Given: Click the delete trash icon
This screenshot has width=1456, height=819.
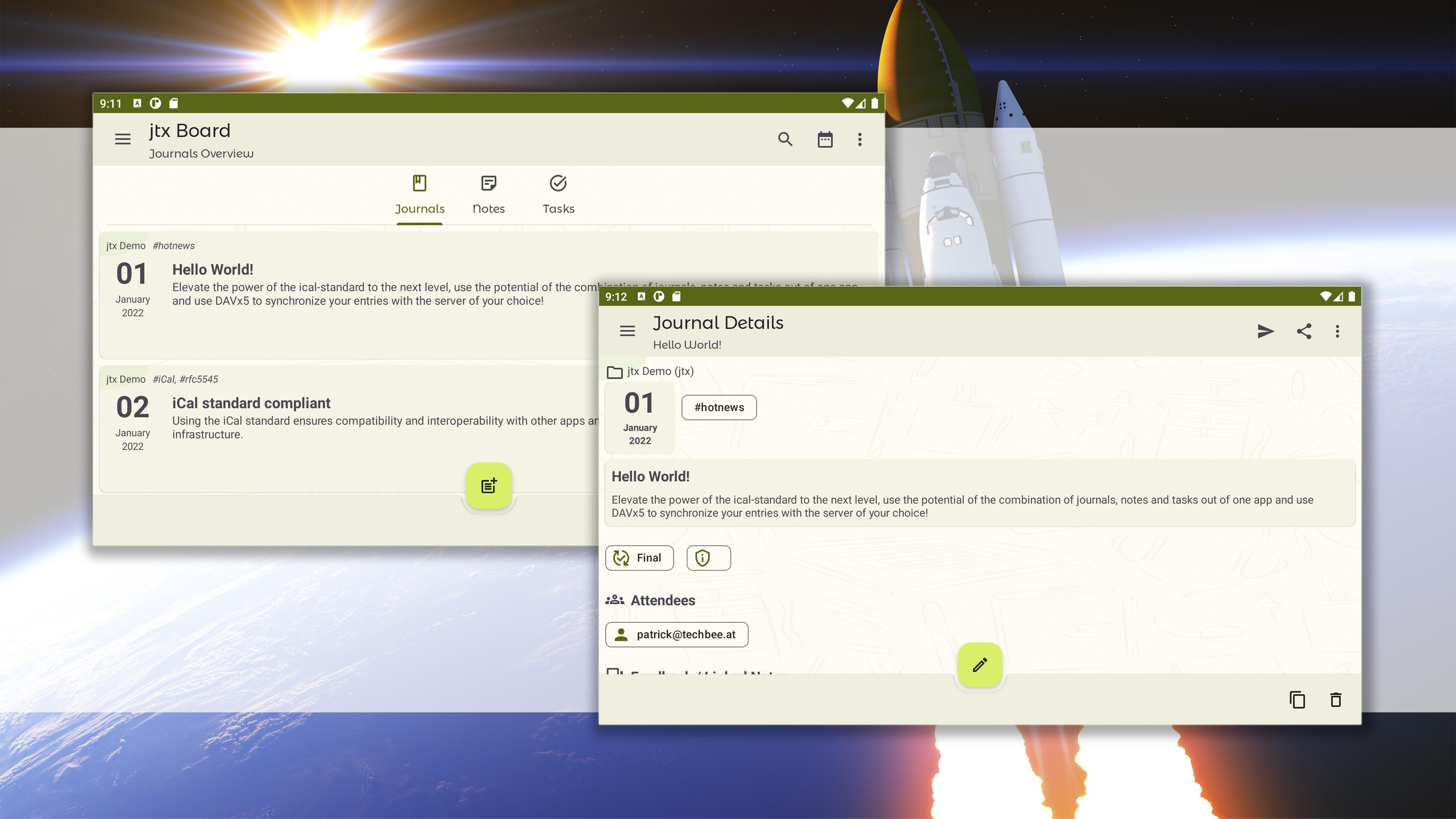Looking at the screenshot, I should tap(1335, 700).
